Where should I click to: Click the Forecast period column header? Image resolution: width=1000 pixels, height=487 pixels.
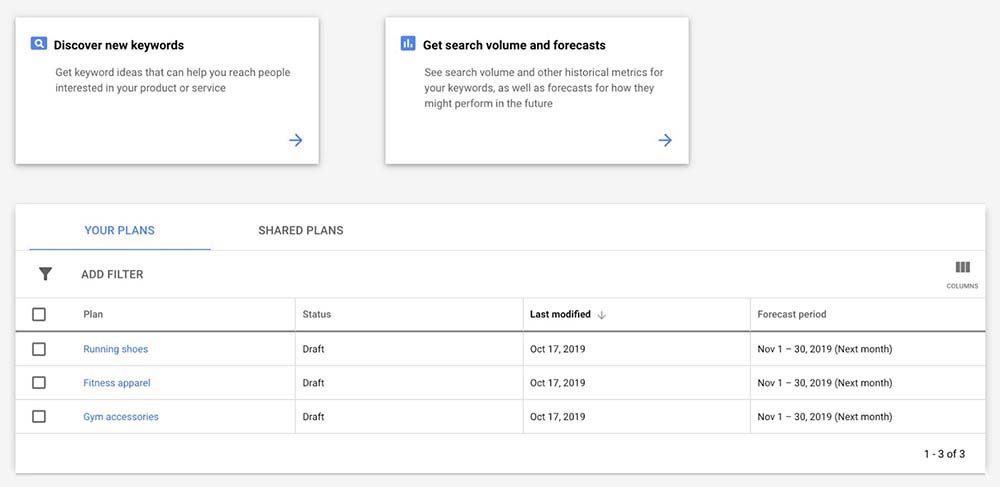coord(792,314)
